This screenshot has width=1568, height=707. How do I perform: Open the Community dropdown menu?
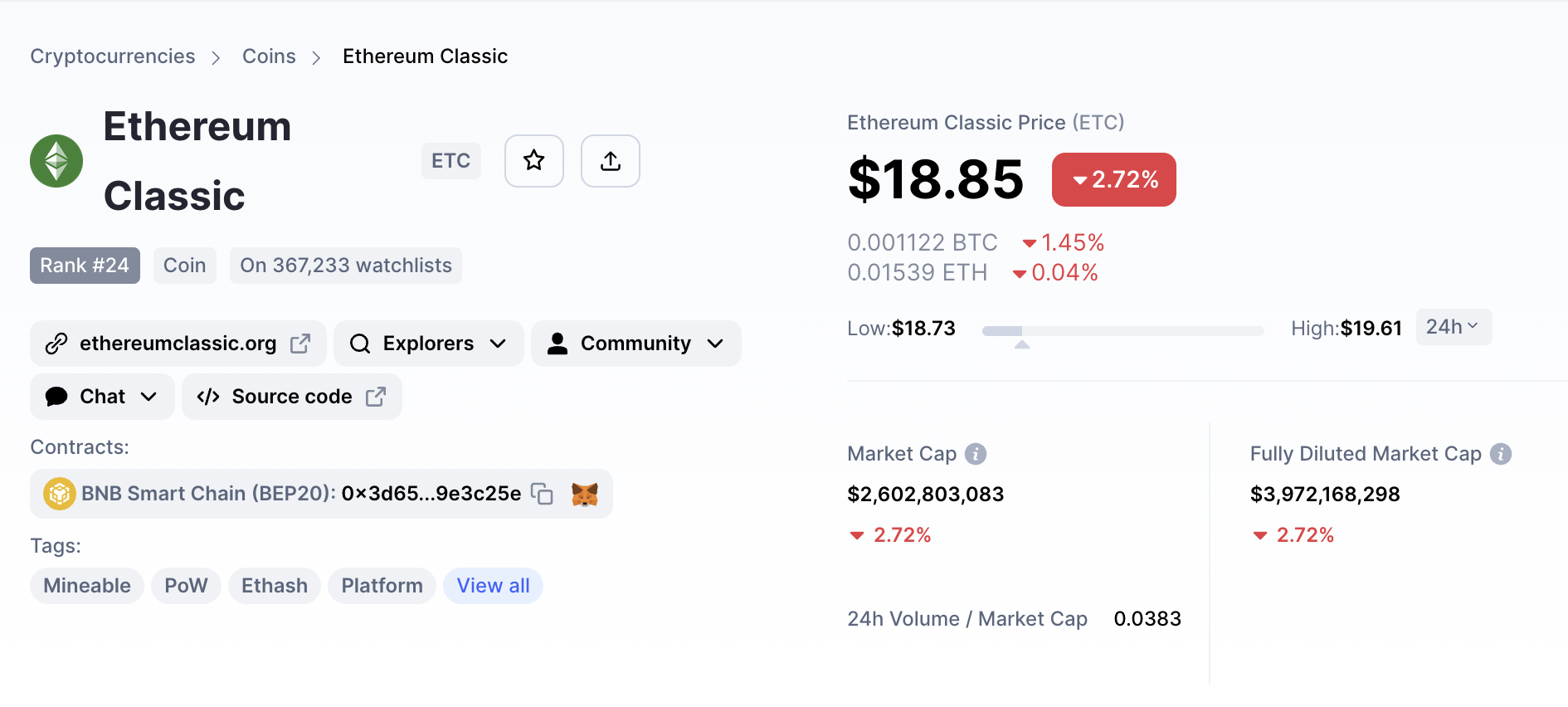[635, 344]
